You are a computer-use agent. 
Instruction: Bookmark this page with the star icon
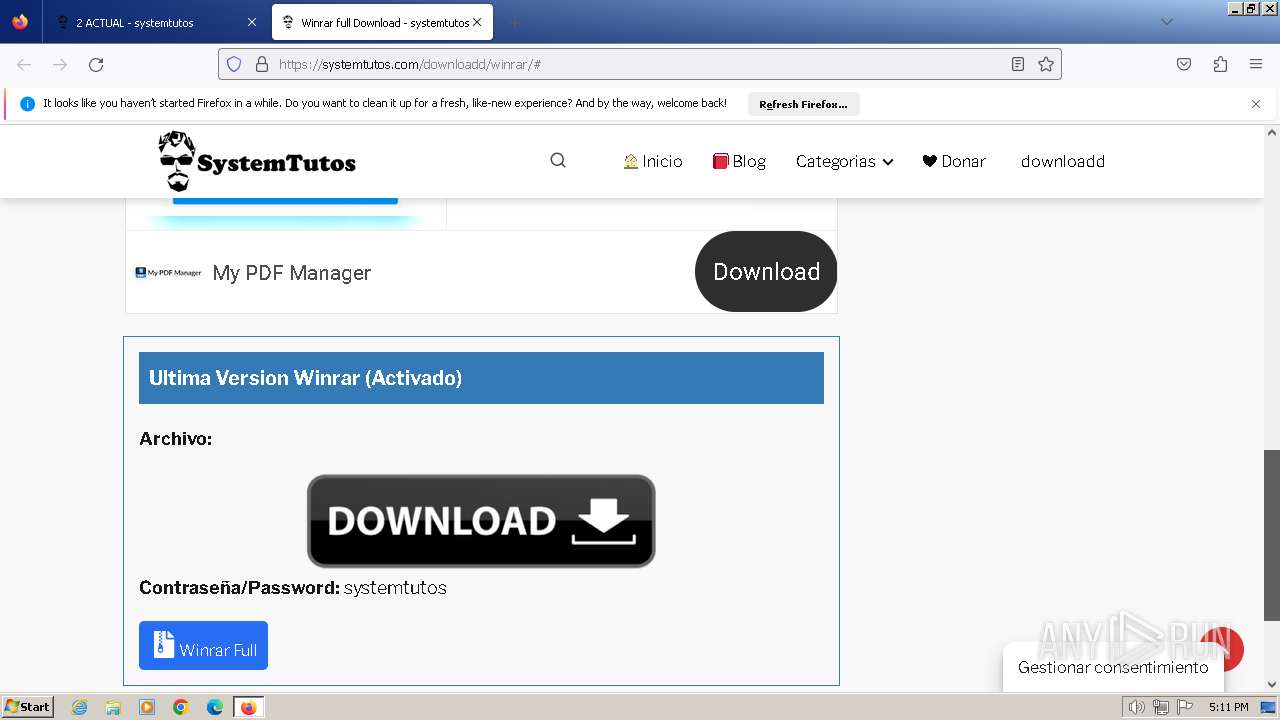pyautogui.click(x=1046, y=64)
